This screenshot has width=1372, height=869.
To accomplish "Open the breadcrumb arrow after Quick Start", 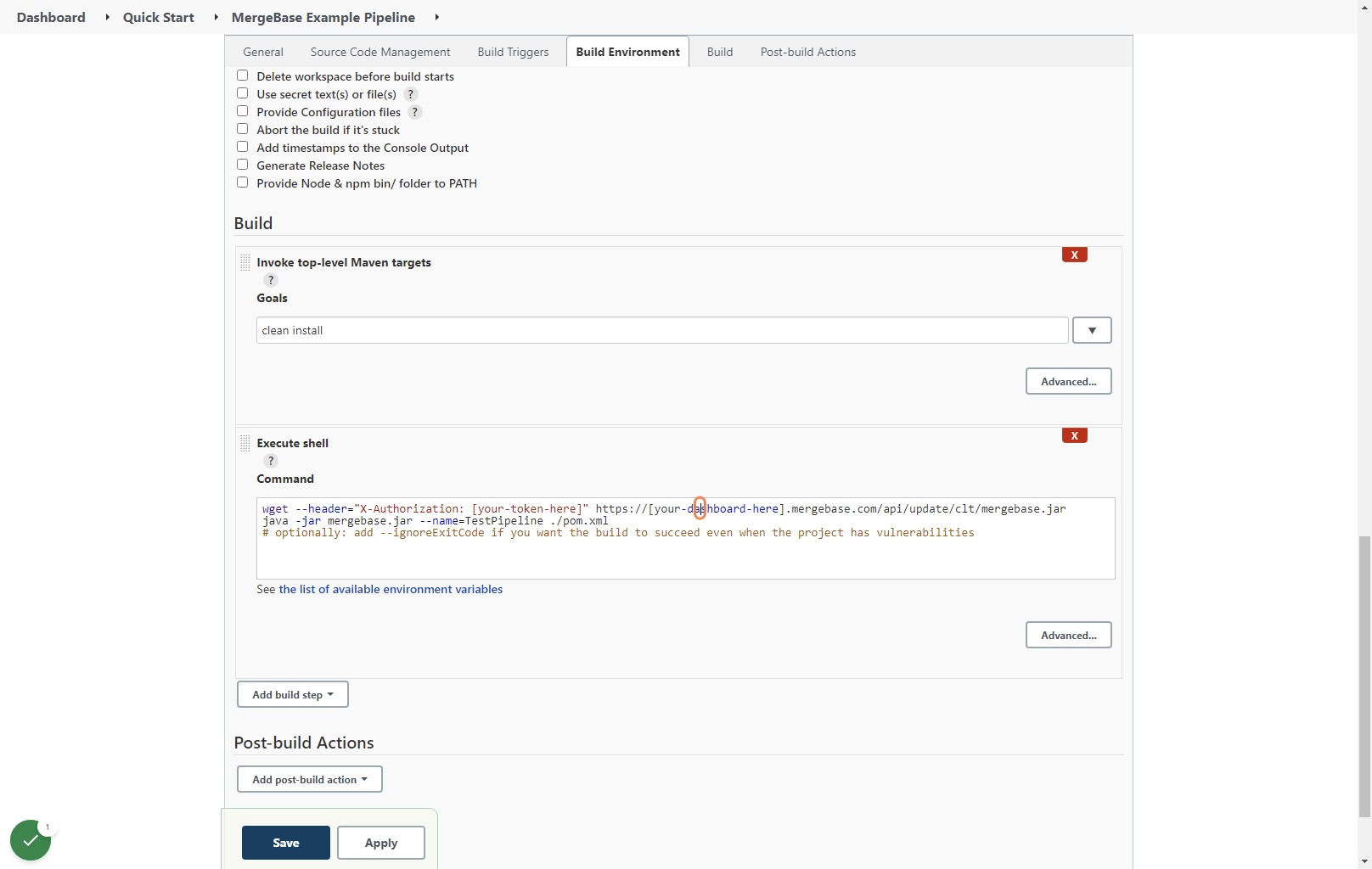I will (x=216, y=17).
